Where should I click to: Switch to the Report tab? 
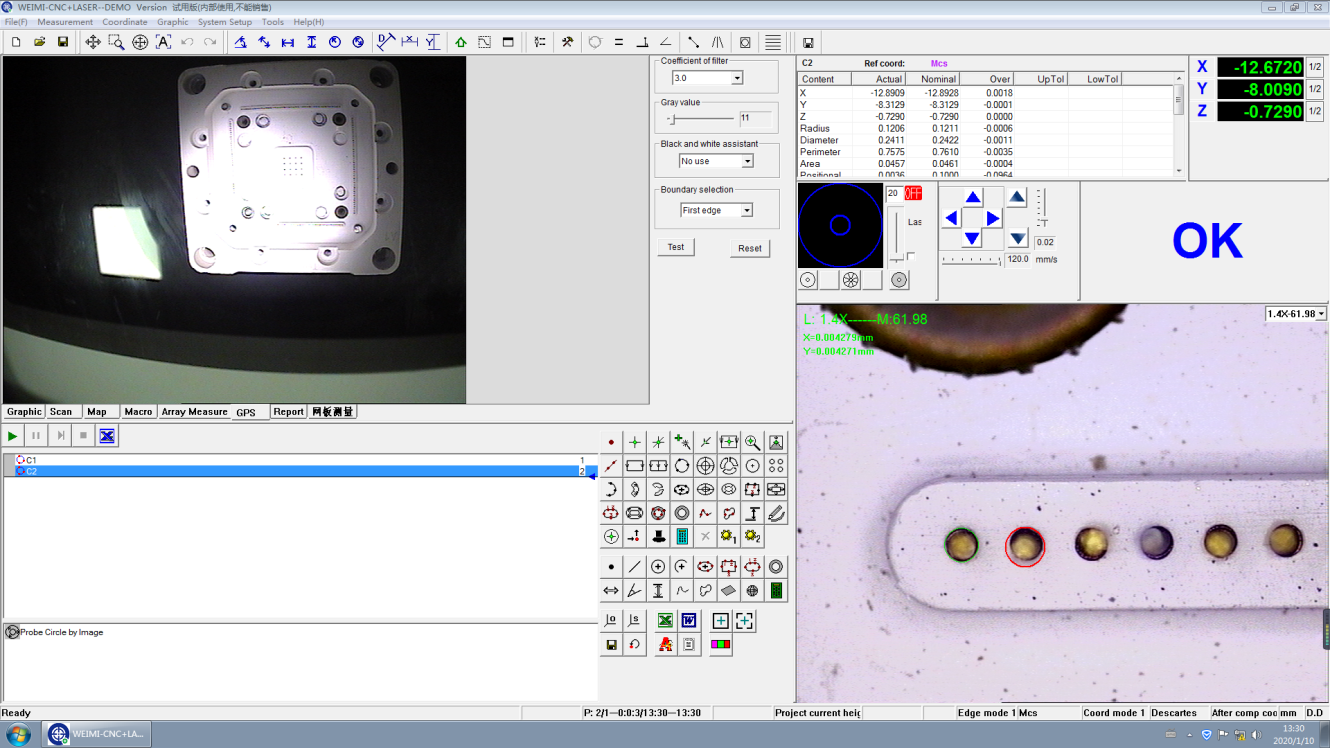click(288, 412)
